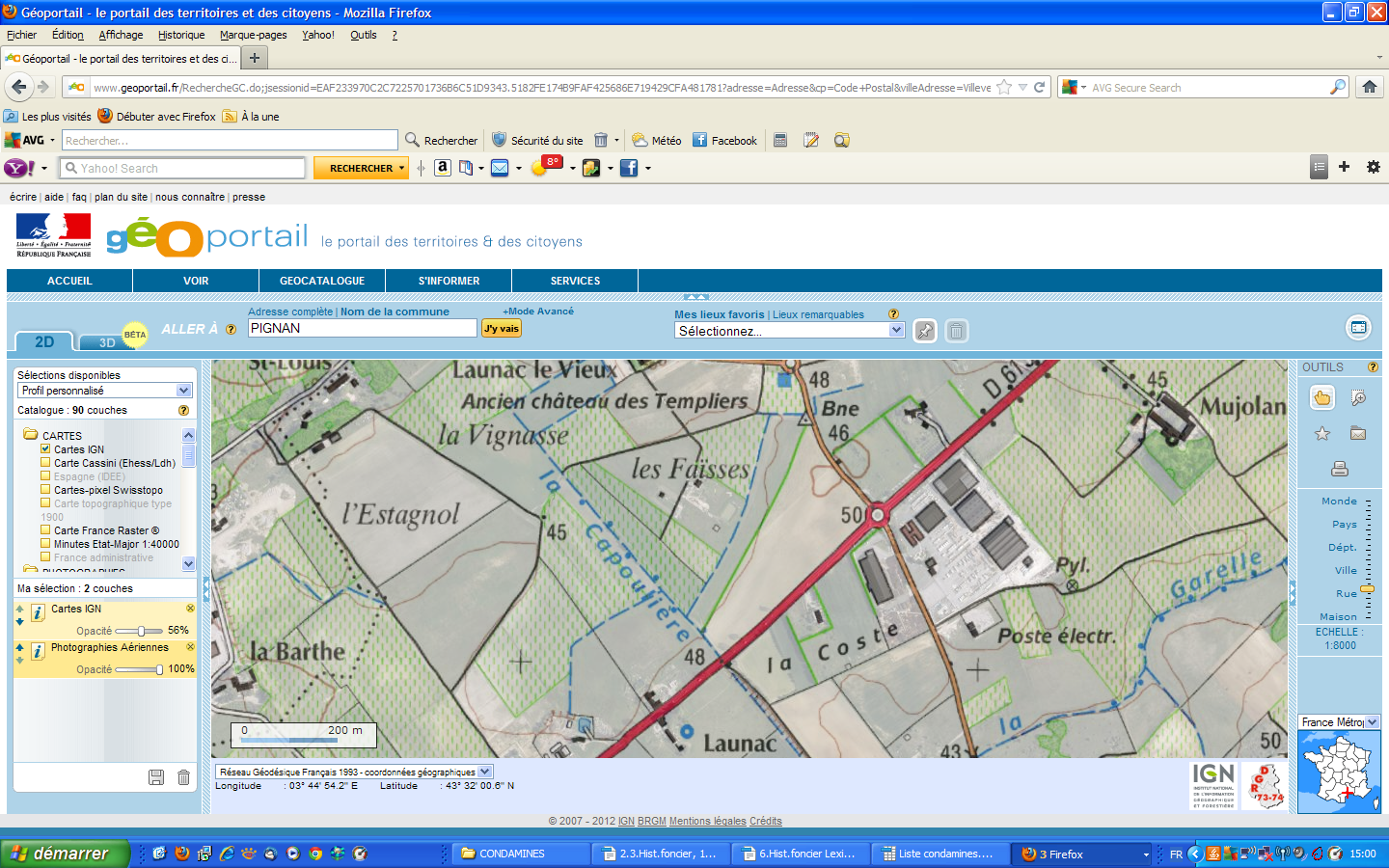Viewport: 1389px width, 868px height.
Task: Open info for Cartes IGN layer
Action: (x=38, y=612)
